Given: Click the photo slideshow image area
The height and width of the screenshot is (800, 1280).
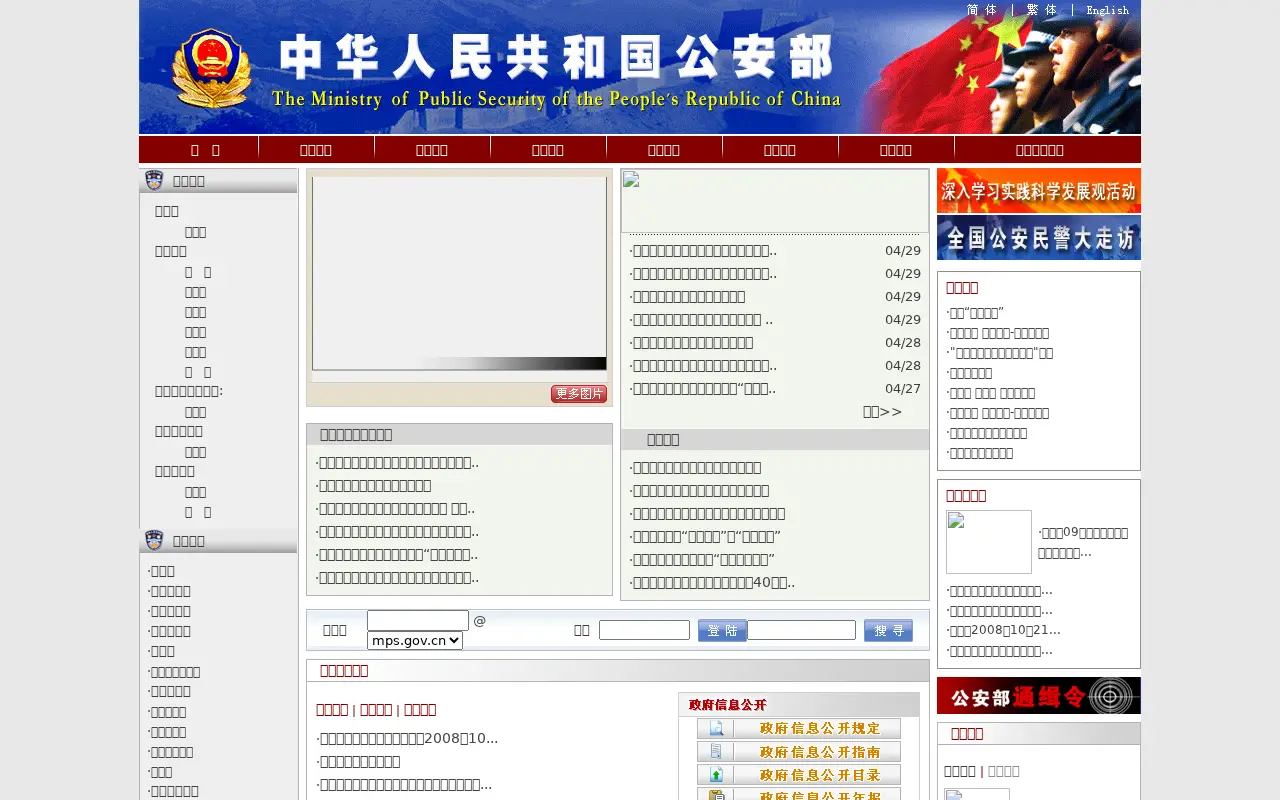Looking at the screenshot, I should coord(459,274).
